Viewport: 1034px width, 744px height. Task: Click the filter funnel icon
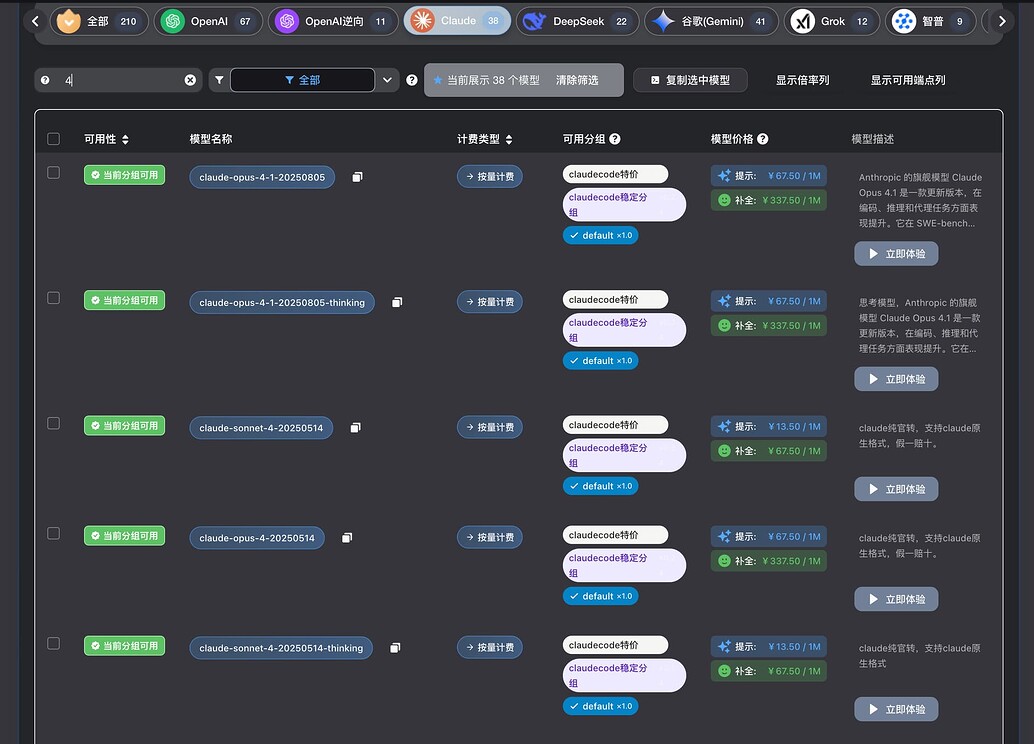pyautogui.click(x=219, y=80)
